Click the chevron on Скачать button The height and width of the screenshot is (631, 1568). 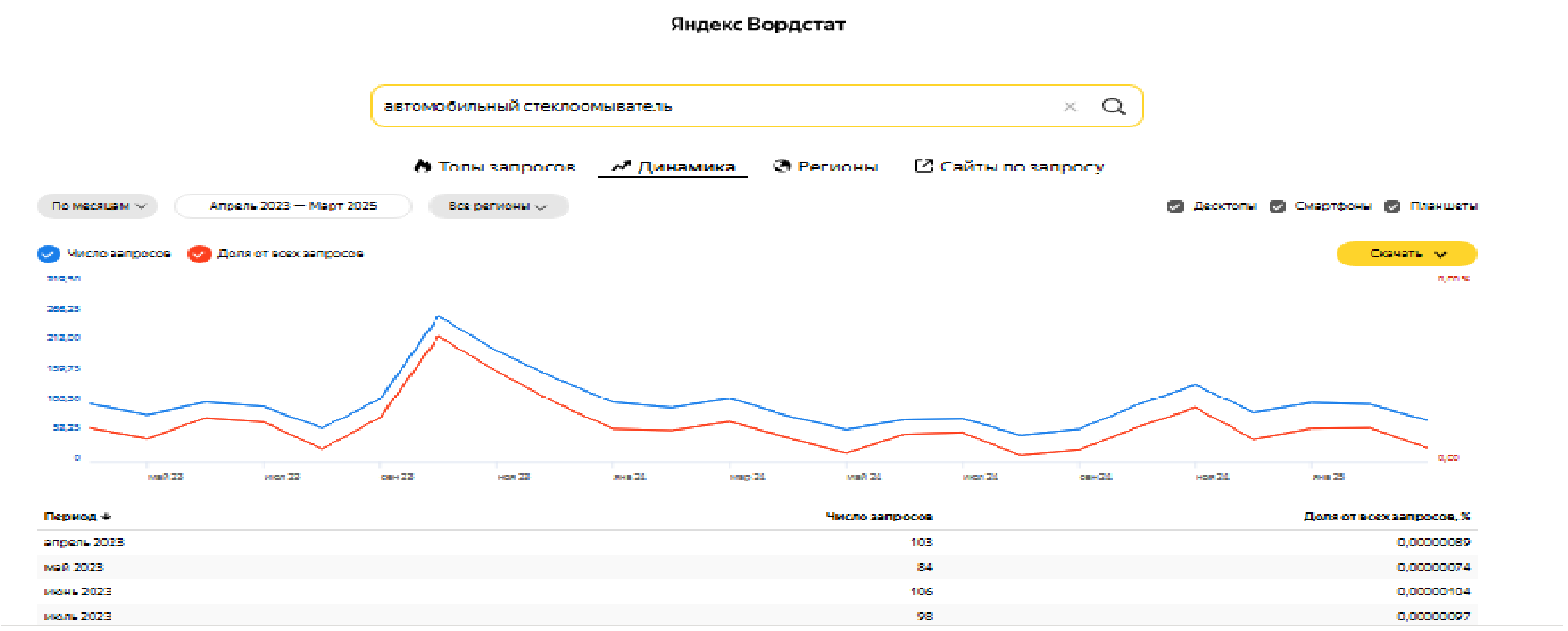click(1440, 254)
